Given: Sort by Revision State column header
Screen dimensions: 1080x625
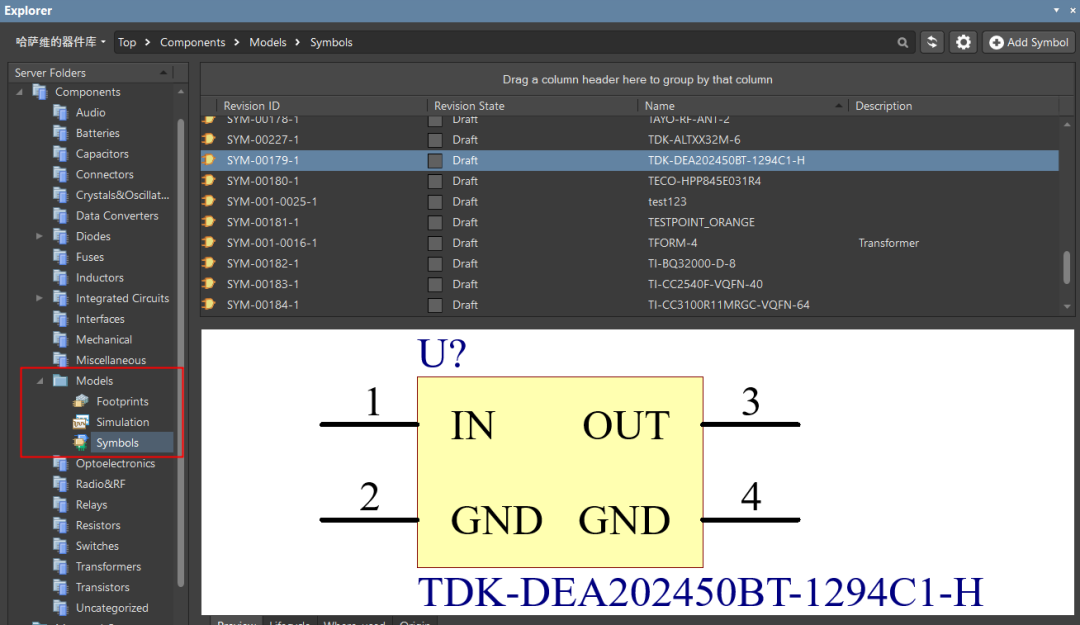Looking at the screenshot, I should (x=532, y=105).
